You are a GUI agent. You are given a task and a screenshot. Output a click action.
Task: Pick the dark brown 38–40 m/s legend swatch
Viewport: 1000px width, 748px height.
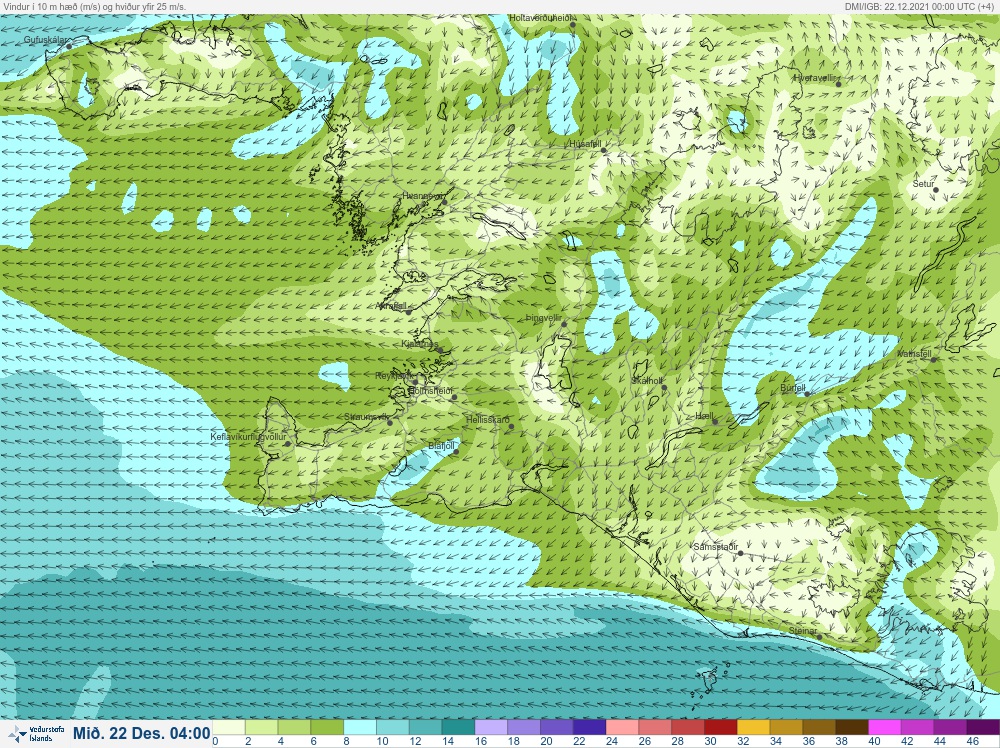tap(853, 728)
